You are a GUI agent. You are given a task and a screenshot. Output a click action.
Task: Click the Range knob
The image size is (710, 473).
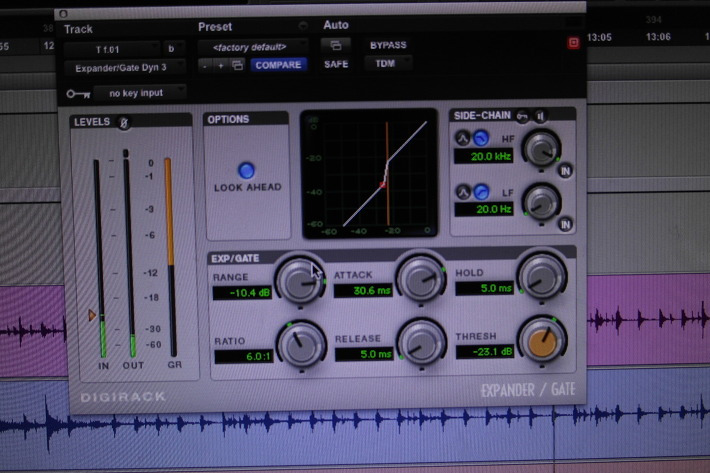click(x=299, y=282)
